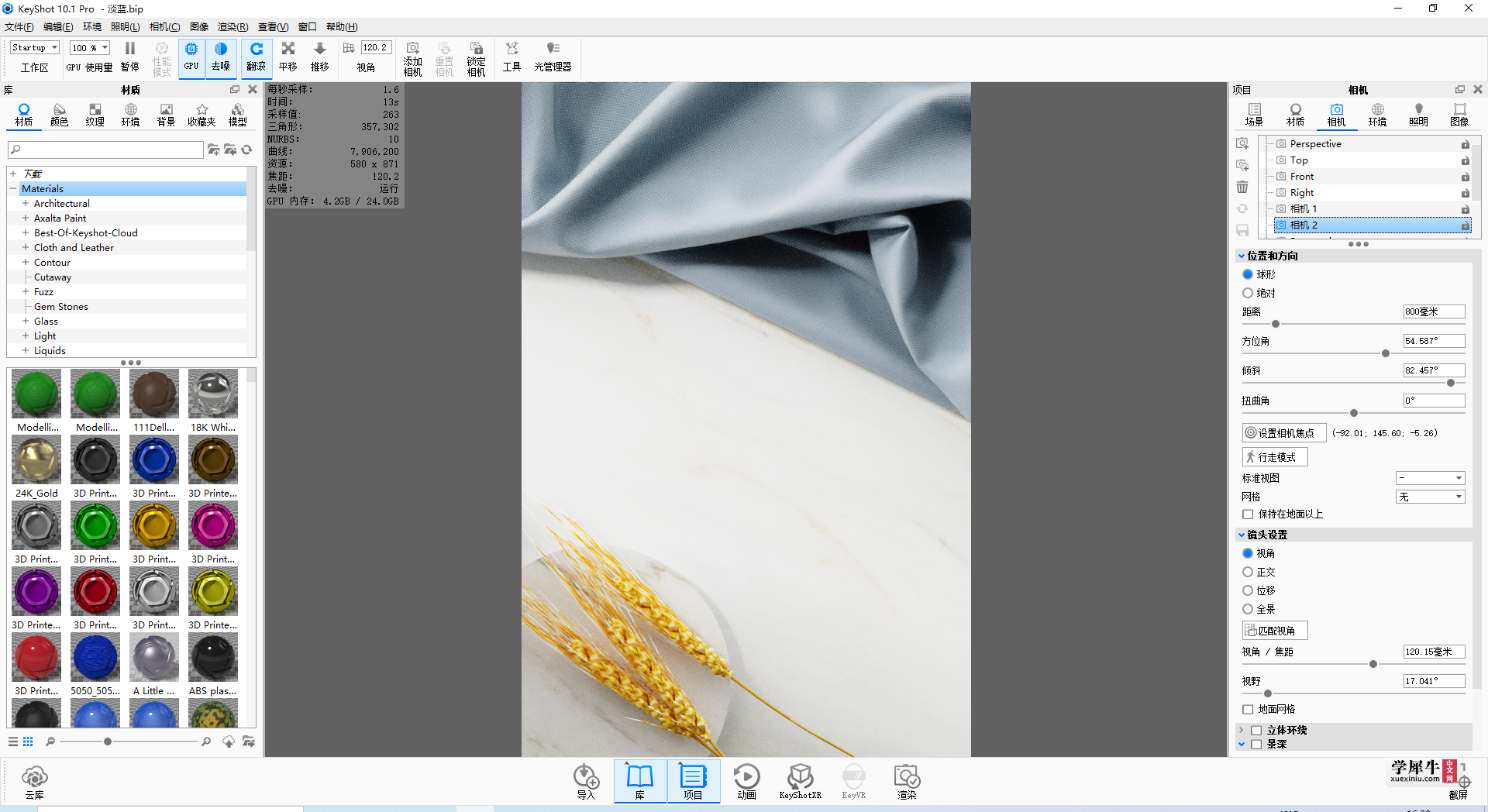Open the Startup workspace dropdown

[x=35, y=48]
